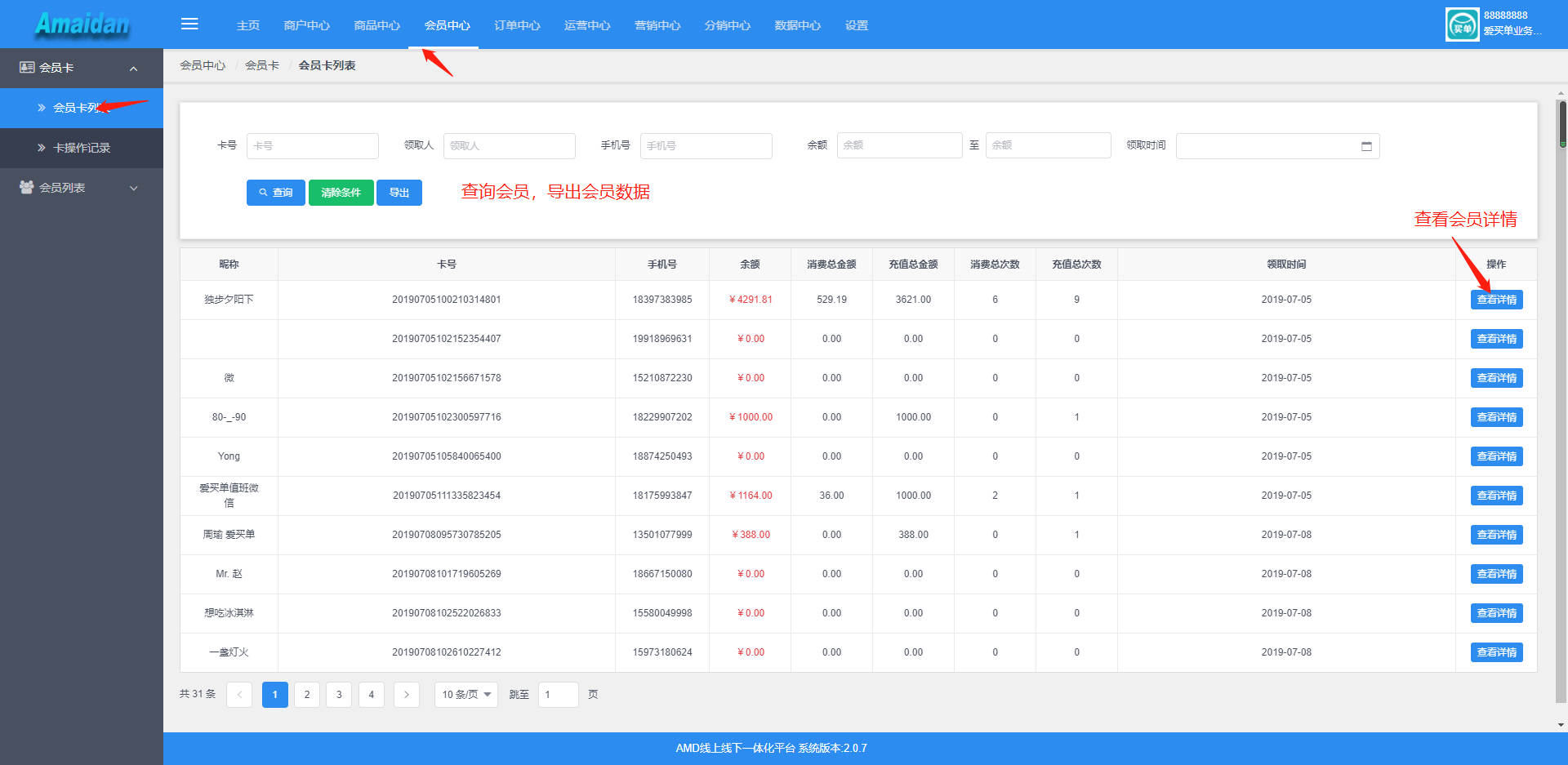Click the calendar icon in 领取时间 field

(1366, 146)
